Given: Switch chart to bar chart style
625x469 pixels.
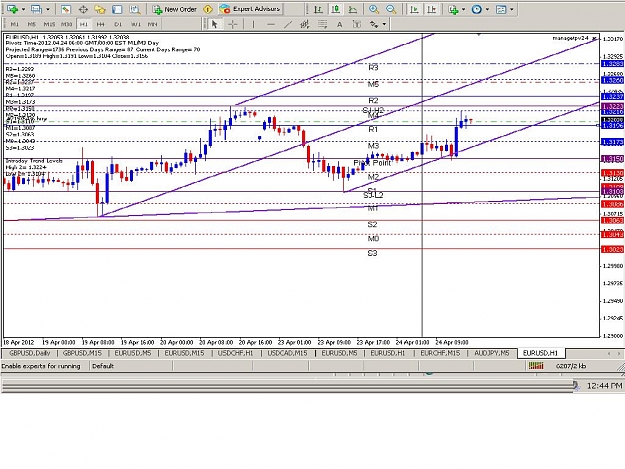Looking at the screenshot, I should pos(318,9).
